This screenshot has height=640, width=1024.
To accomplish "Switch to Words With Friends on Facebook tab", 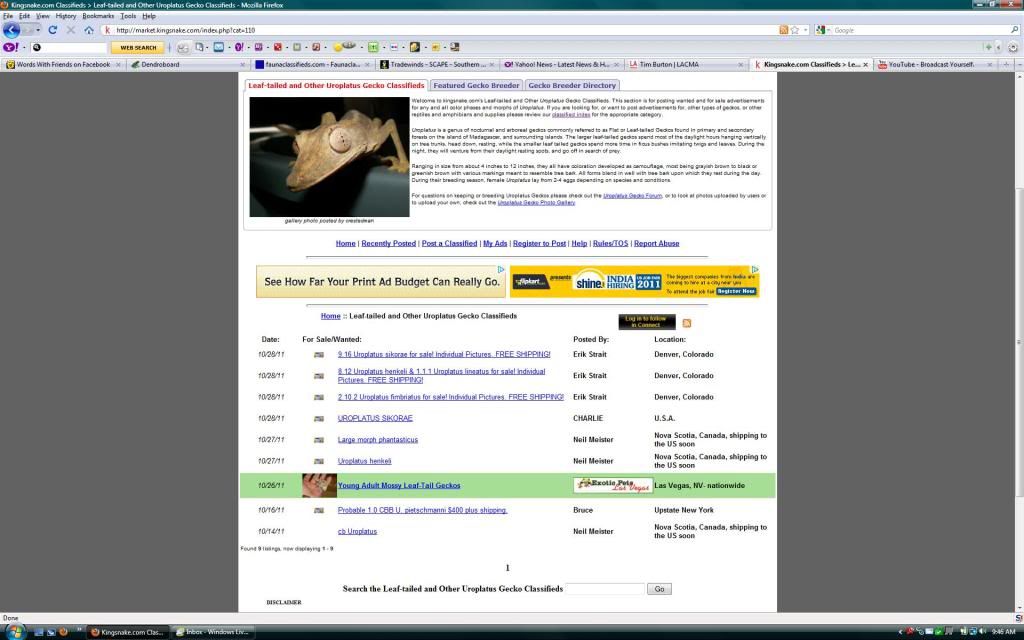I will tap(63, 65).
